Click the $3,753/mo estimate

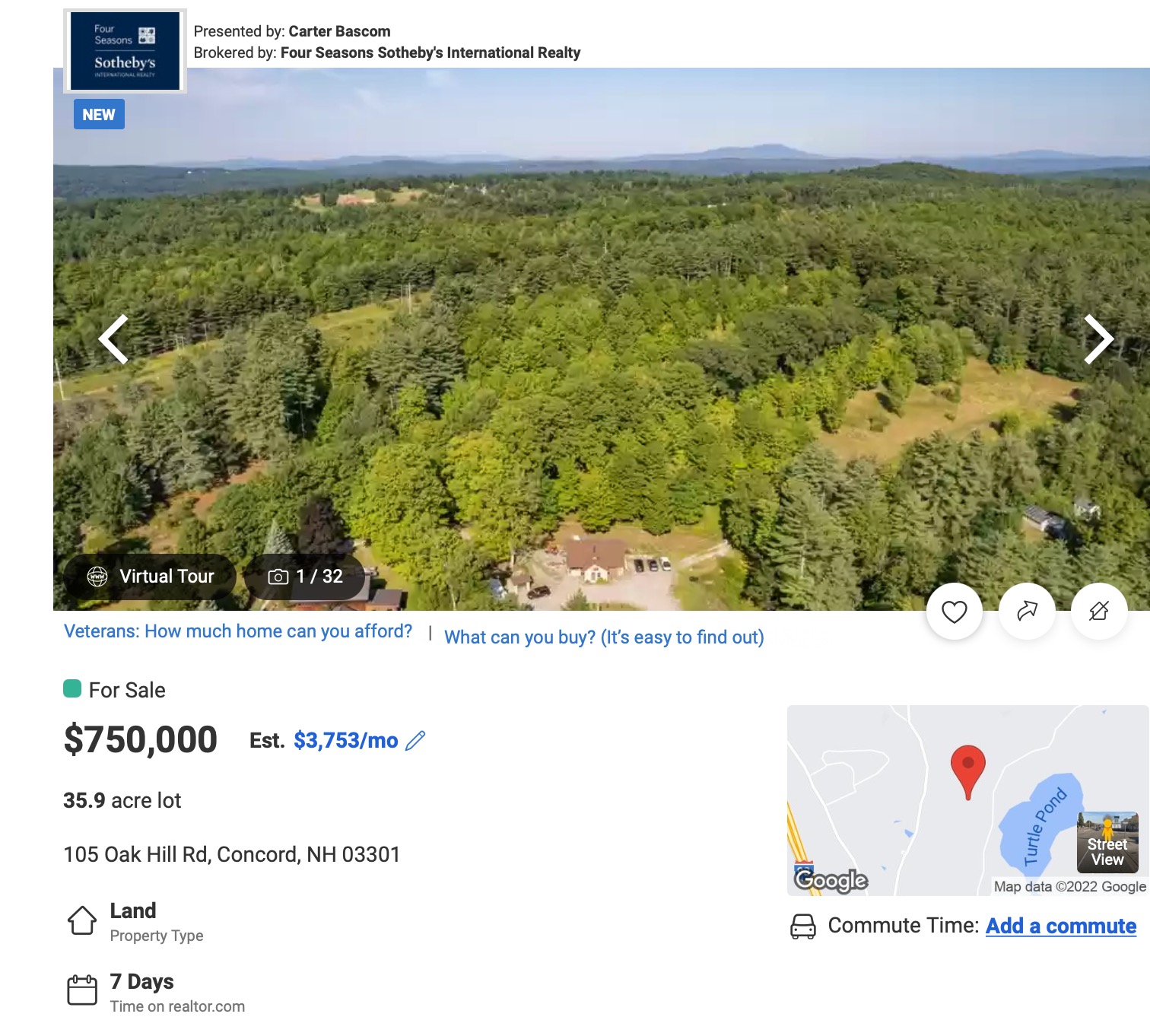click(x=346, y=740)
